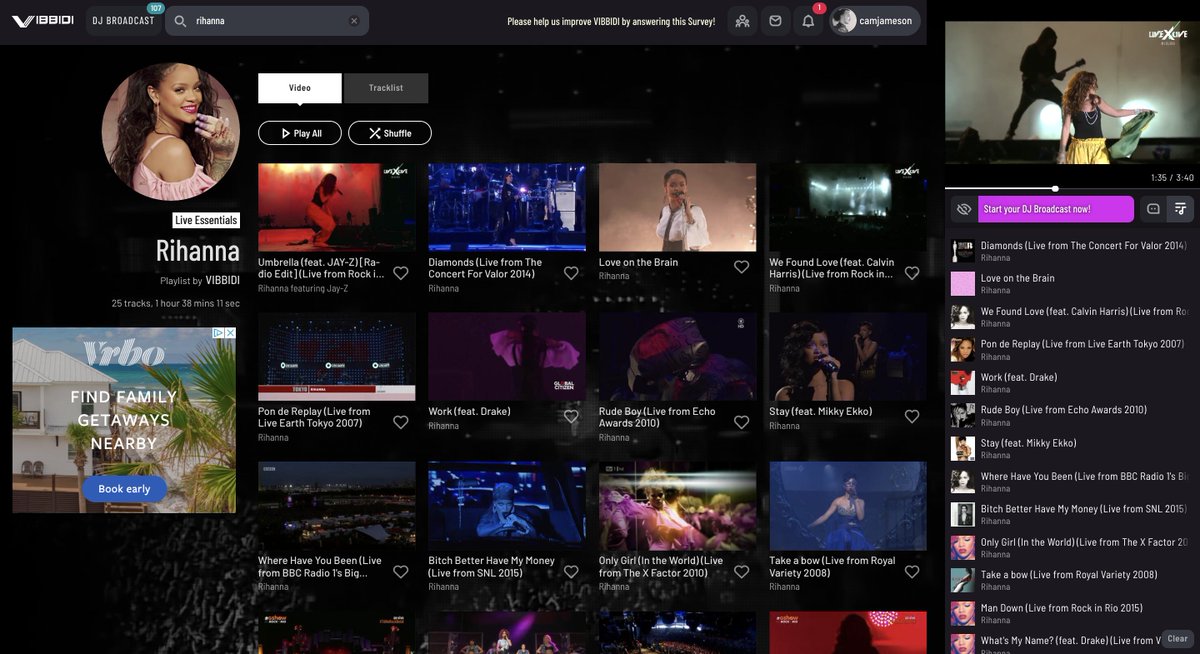Open Rihanna's circular profile photo
The height and width of the screenshot is (654, 1200).
point(171,132)
